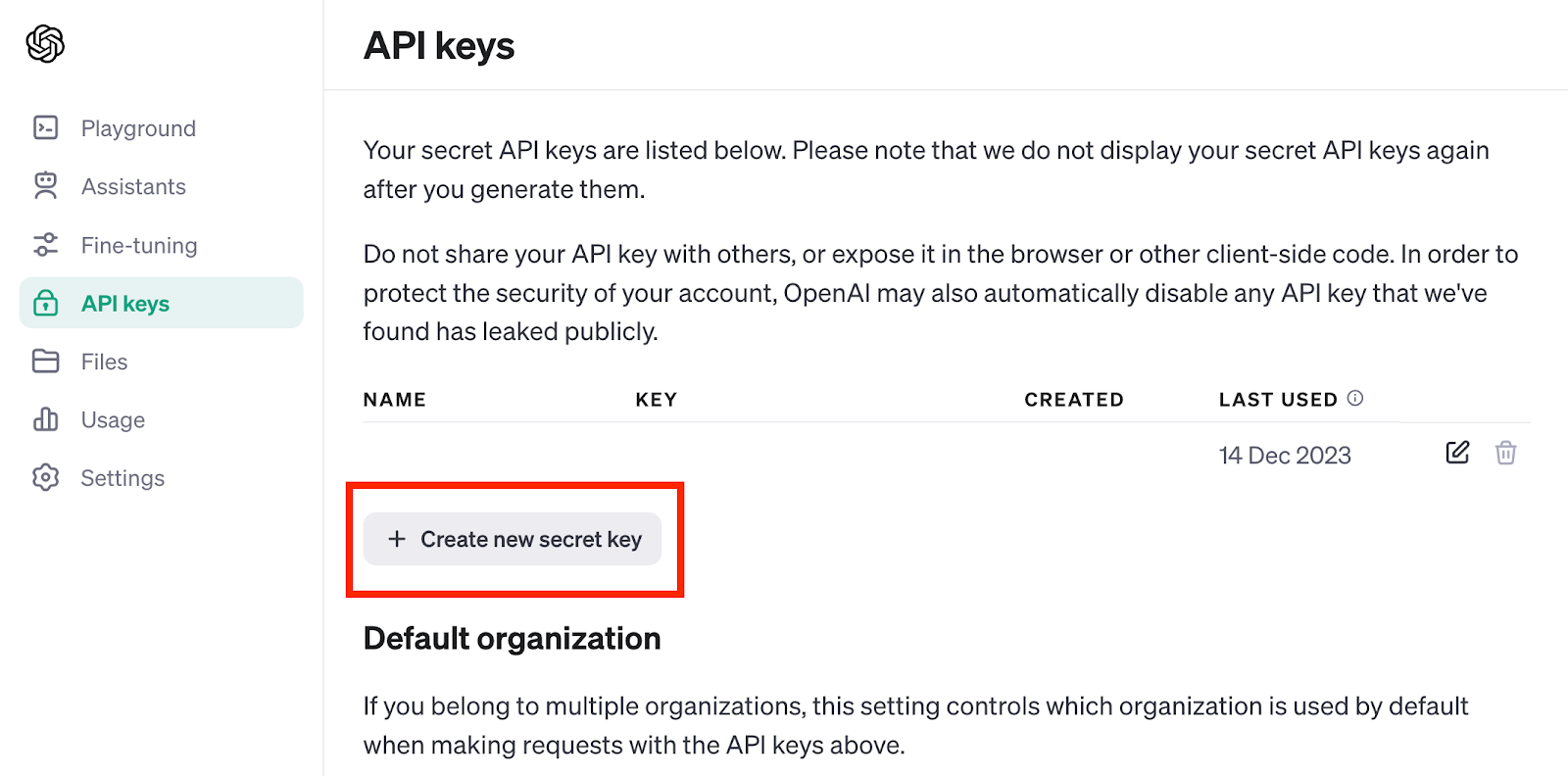Click the Playground terminal icon
Viewport: 1568px width, 776px height.
tap(45, 127)
